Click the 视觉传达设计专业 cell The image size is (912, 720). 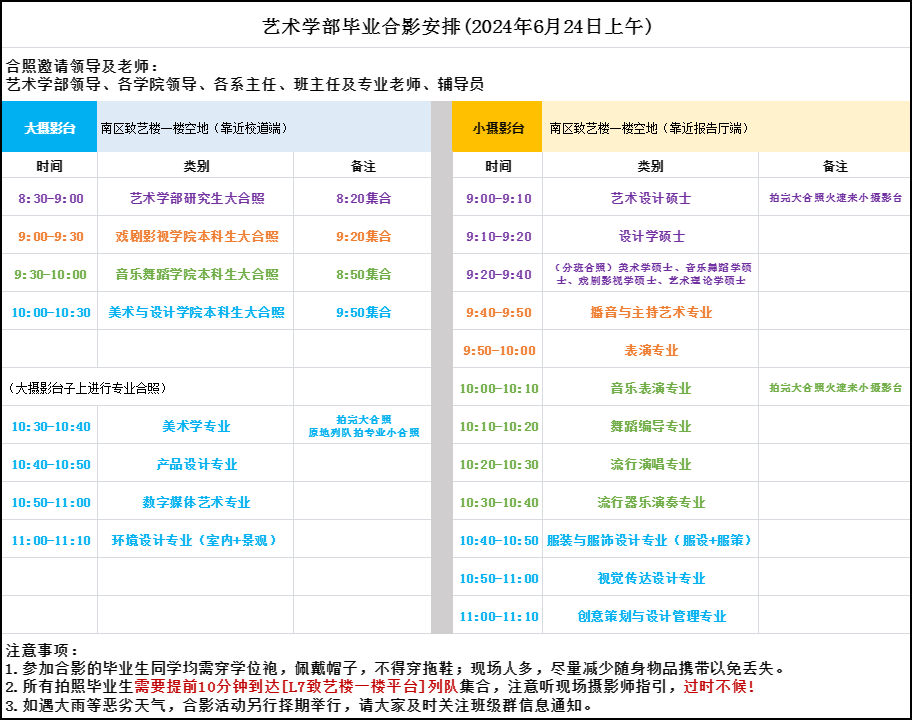[650, 579]
